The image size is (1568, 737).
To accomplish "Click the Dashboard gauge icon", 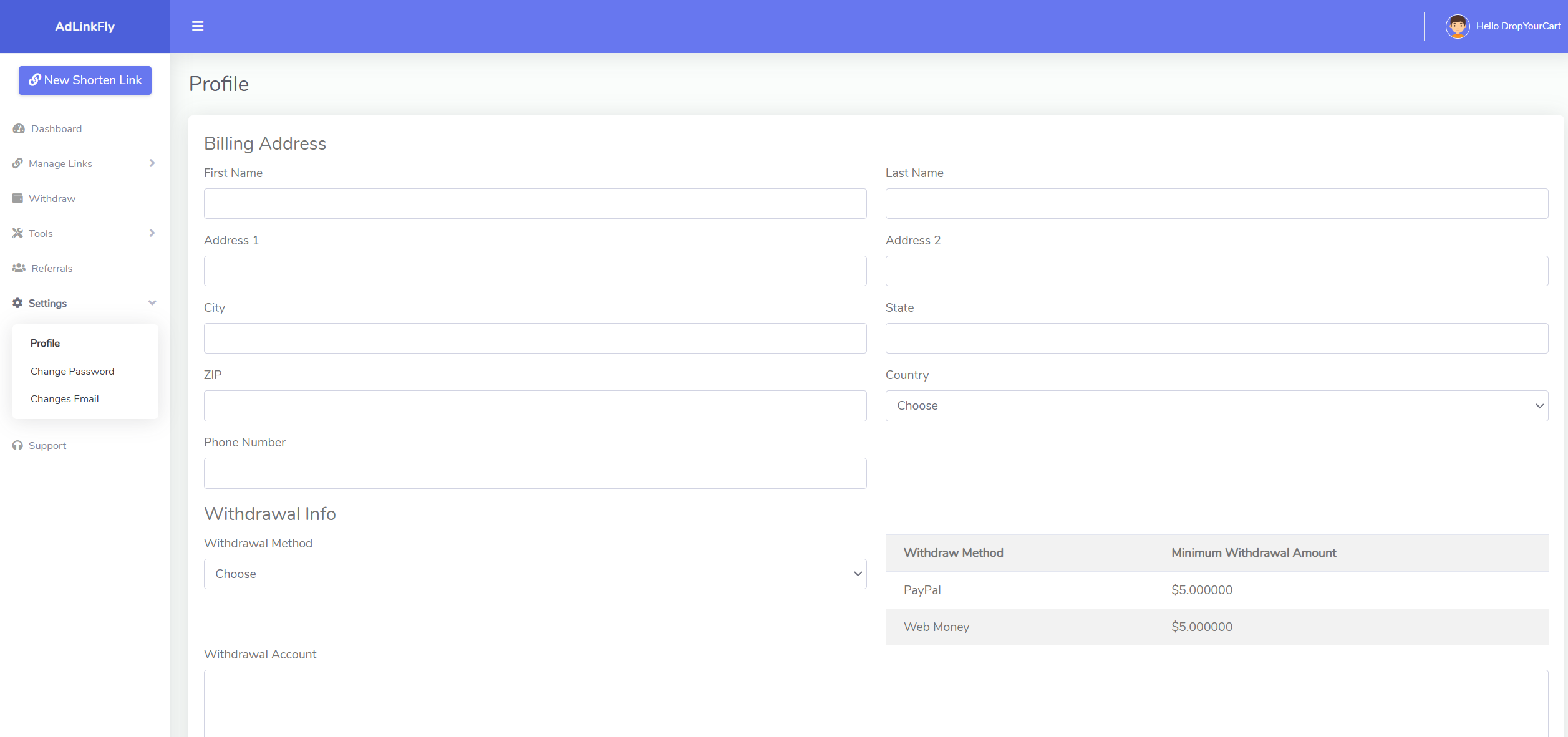I will pos(19,128).
